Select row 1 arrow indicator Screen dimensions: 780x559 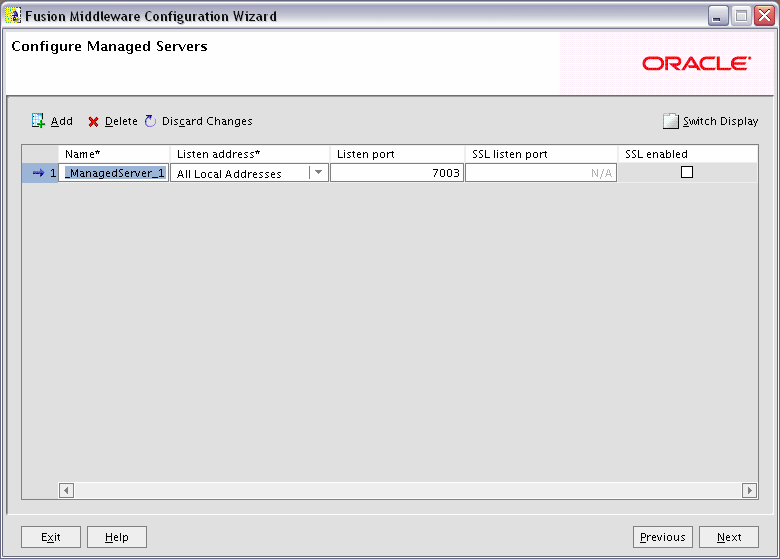pyautogui.click(x=38, y=173)
